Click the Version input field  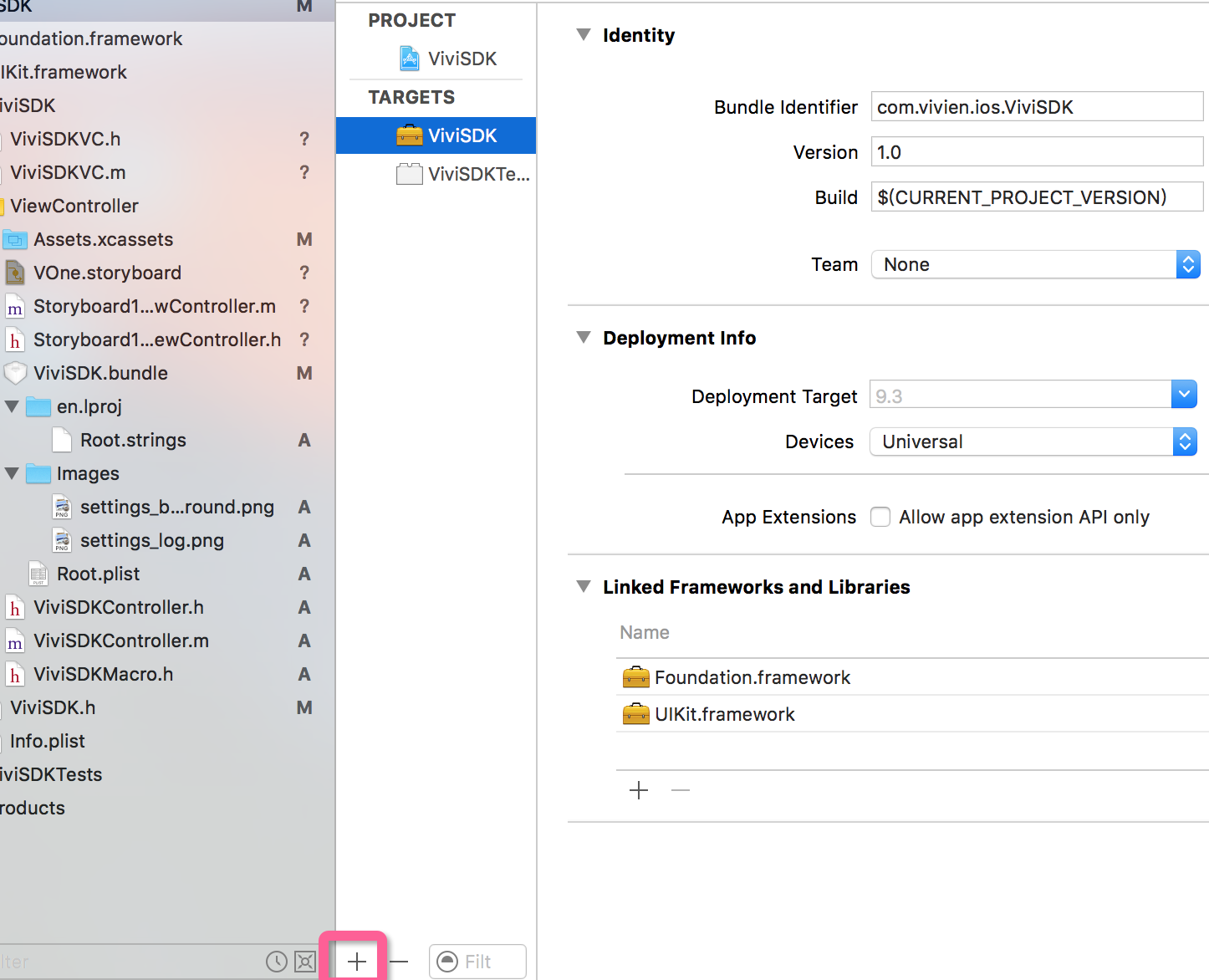coord(1036,151)
